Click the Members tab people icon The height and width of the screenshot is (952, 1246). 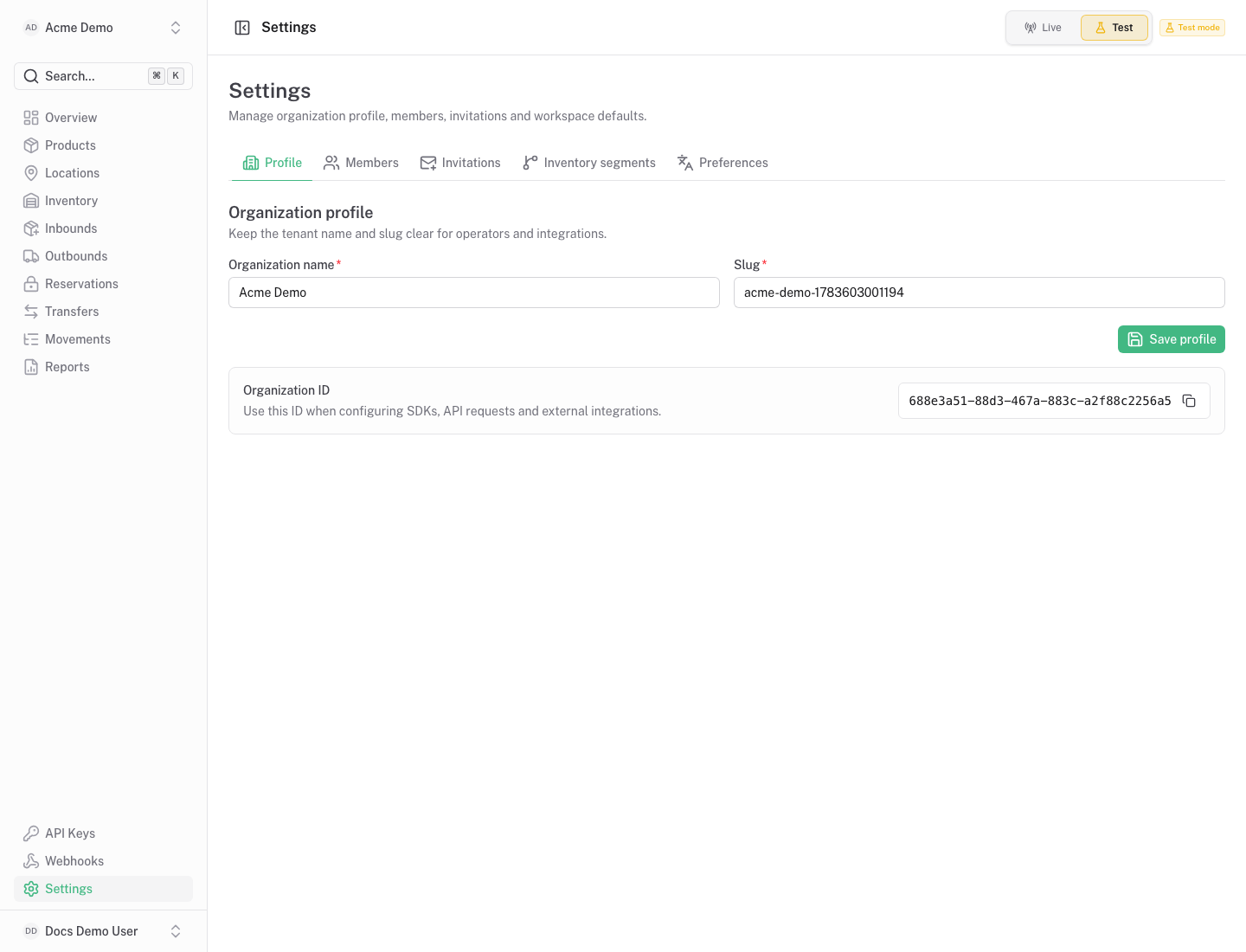pos(331,163)
